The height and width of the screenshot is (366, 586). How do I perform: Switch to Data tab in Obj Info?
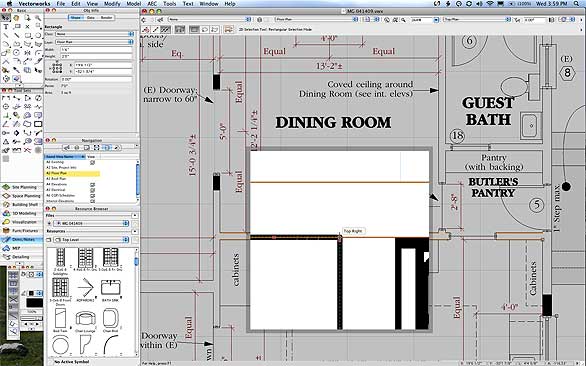point(90,18)
